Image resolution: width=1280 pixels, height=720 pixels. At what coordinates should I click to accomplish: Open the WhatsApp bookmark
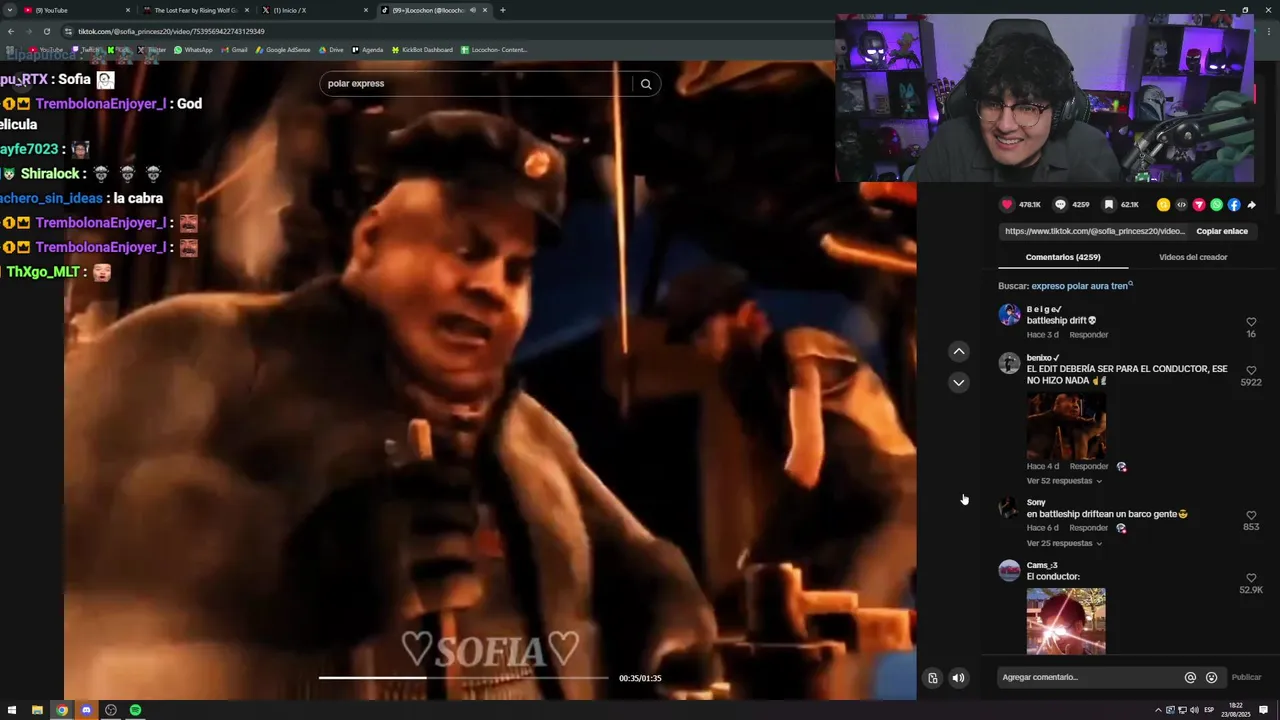193,49
